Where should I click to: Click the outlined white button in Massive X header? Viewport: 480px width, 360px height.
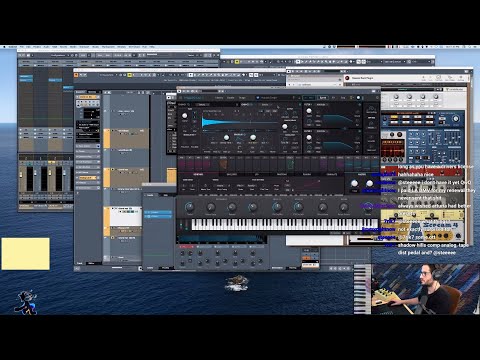[x=323, y=98]
